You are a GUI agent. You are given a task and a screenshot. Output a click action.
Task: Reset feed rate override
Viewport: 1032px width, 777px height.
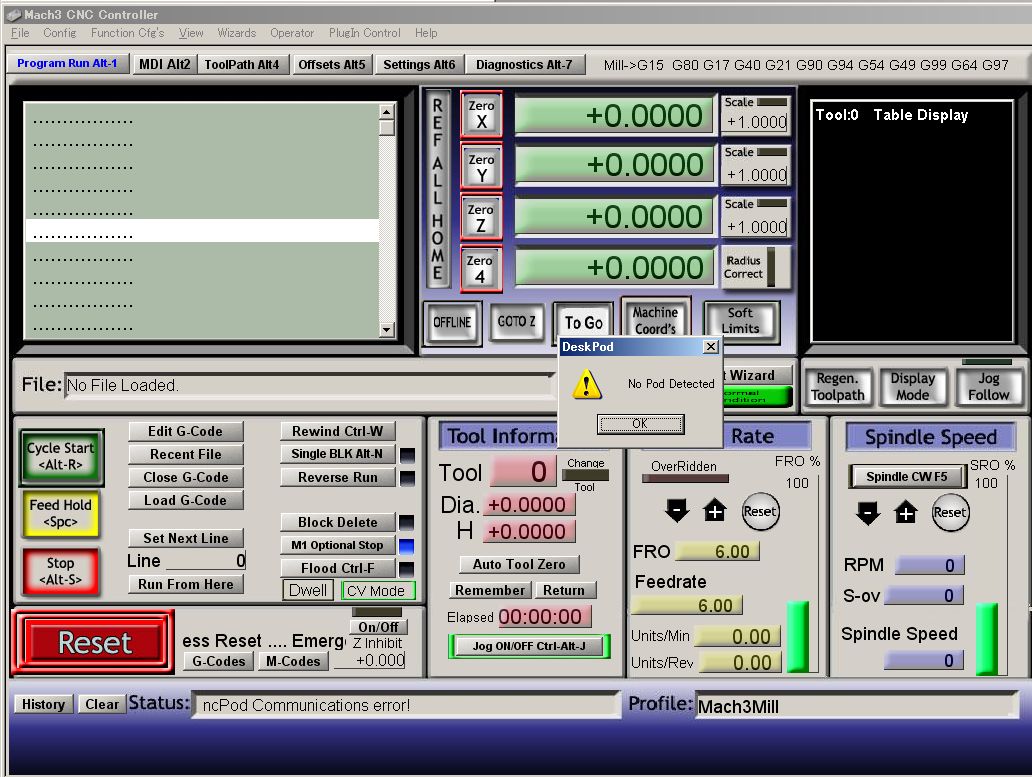(x=760, y=511)
